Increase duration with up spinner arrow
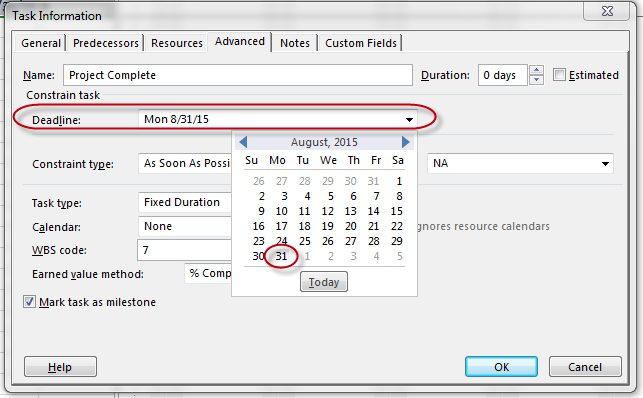This screenshot has width=643, height=398. point(536,70)
